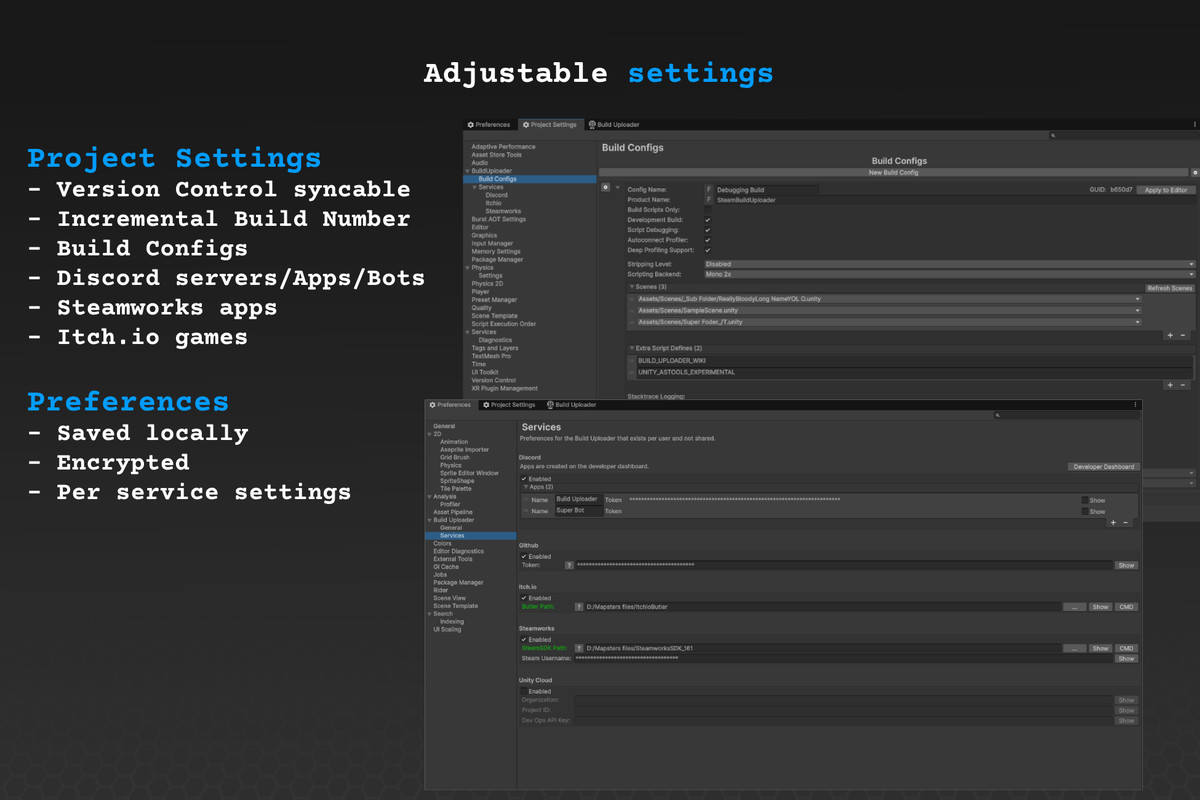Viewport: 1200px width, 800px height.
Task: Click the minus icon under the Discord apps list
Action: [x=1126, y=522]
